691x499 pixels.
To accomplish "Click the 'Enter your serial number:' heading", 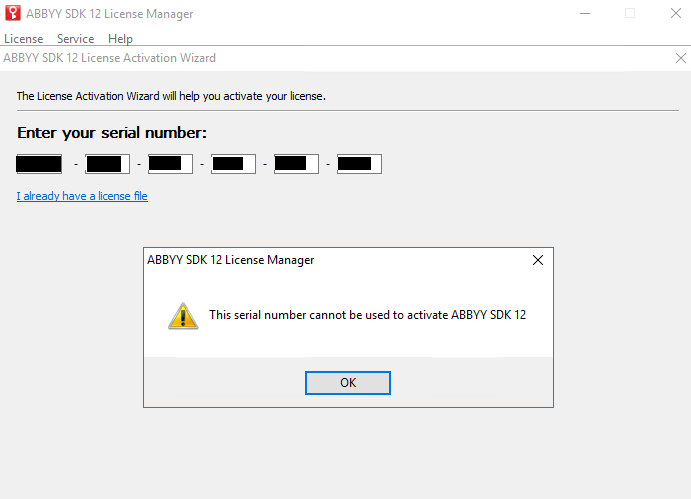I will tap(112, 133).
